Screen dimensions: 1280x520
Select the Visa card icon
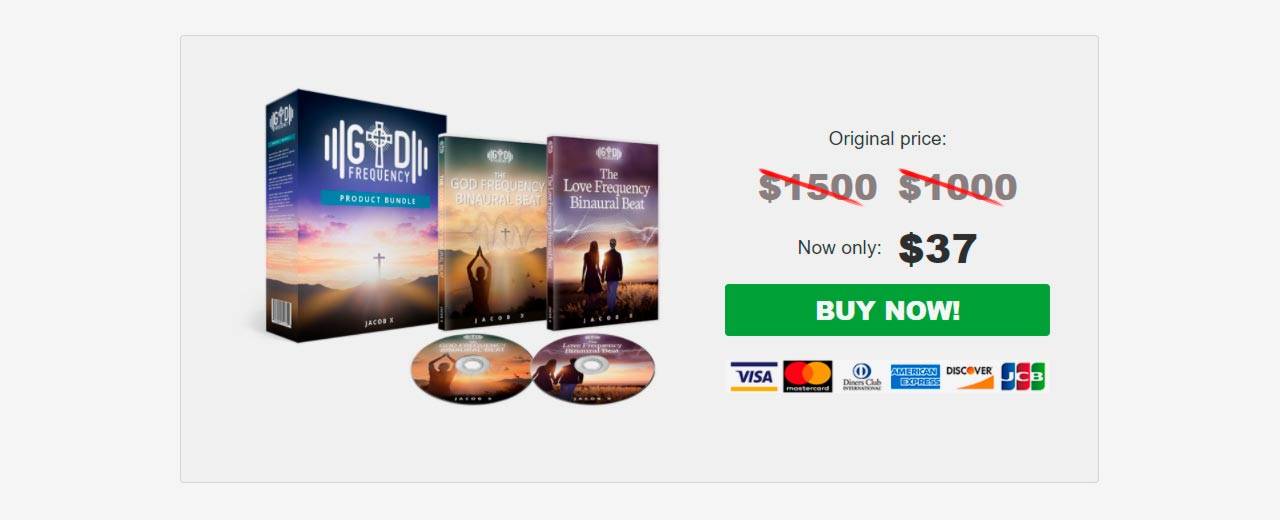coord(754,376)
